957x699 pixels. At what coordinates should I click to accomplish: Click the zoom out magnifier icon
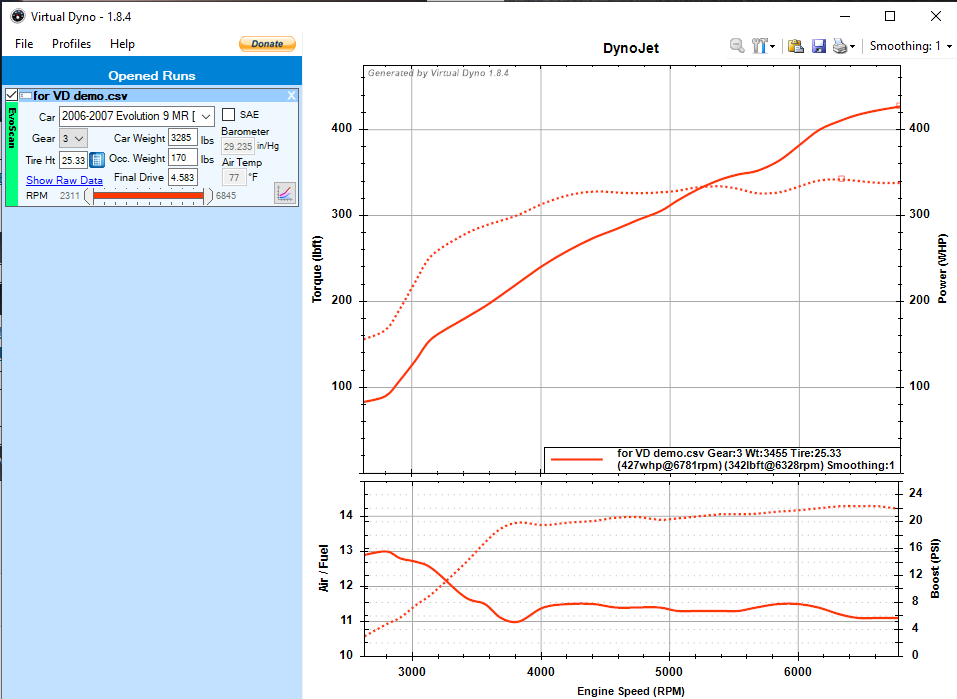736,46
